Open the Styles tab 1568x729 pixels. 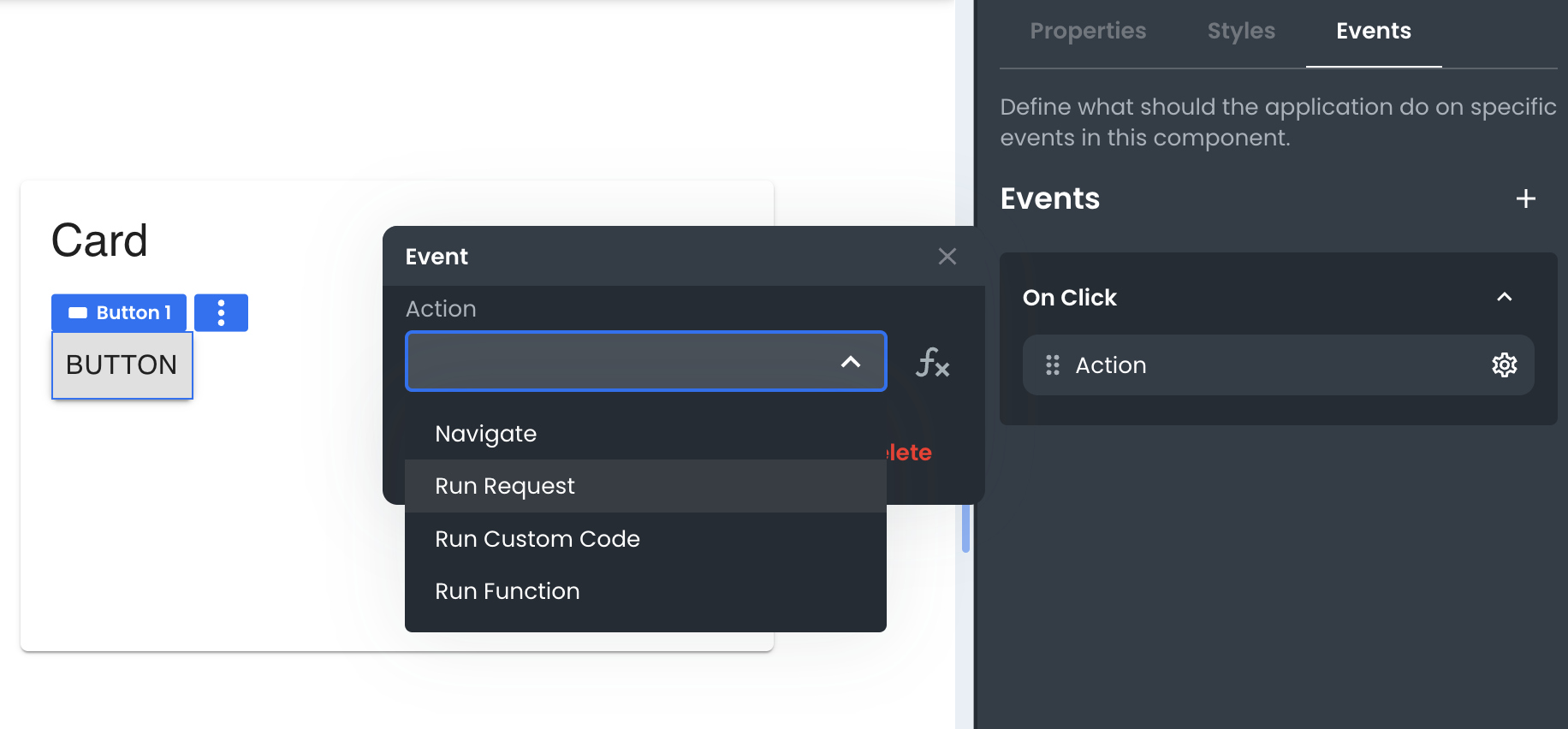coord(1240,32)
